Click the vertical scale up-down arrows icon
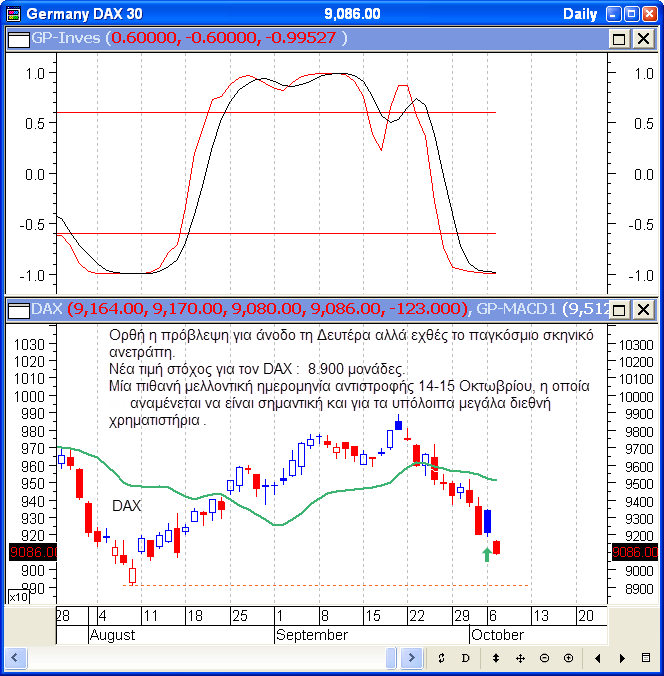The width and height of the screenshot is (664, 676). [x=495, y=658]
